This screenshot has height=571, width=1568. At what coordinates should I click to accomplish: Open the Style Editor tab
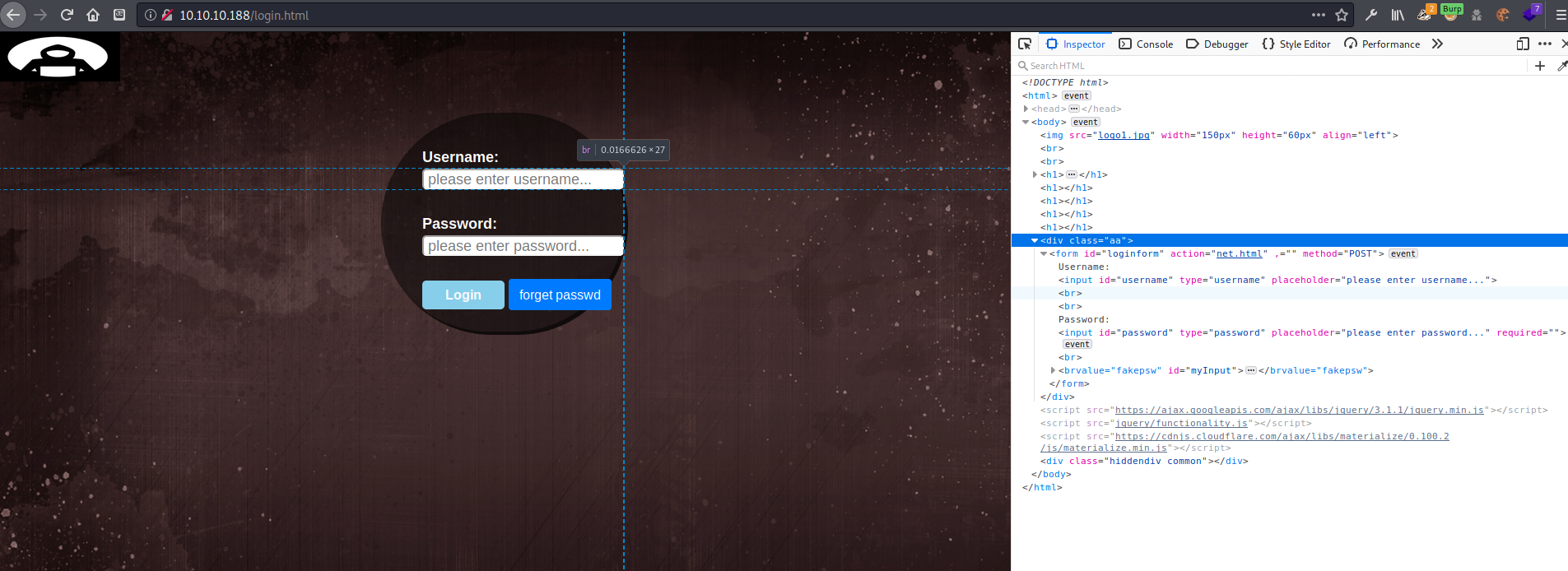pos(1296,44)
